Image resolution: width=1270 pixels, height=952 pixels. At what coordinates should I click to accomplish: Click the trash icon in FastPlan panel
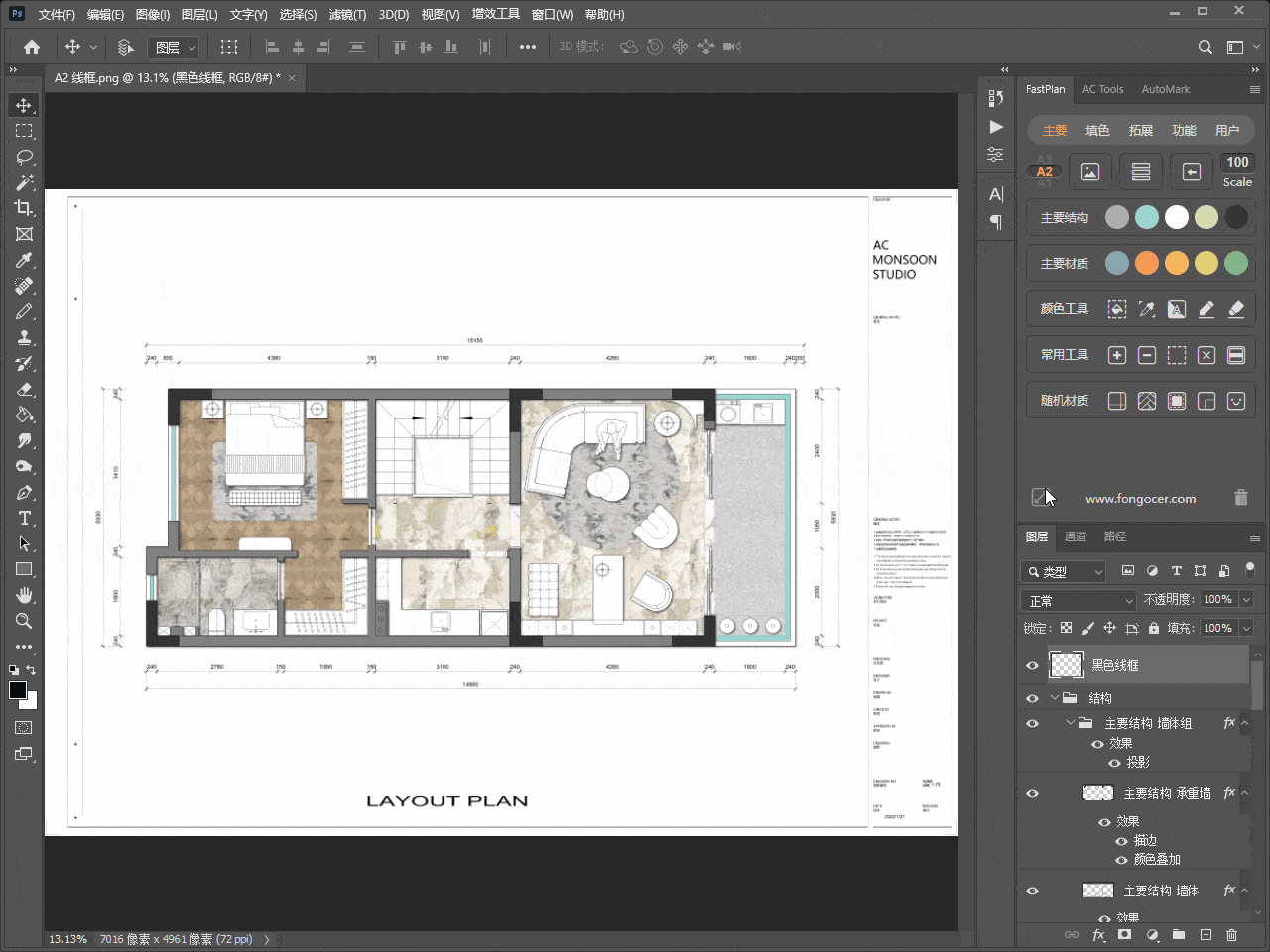pyautogui.click(x=1240, y=498)
